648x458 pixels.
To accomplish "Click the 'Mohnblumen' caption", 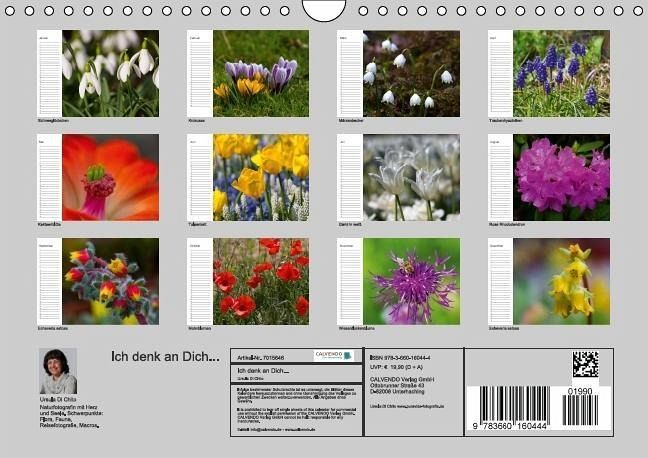I will point(200,328).
